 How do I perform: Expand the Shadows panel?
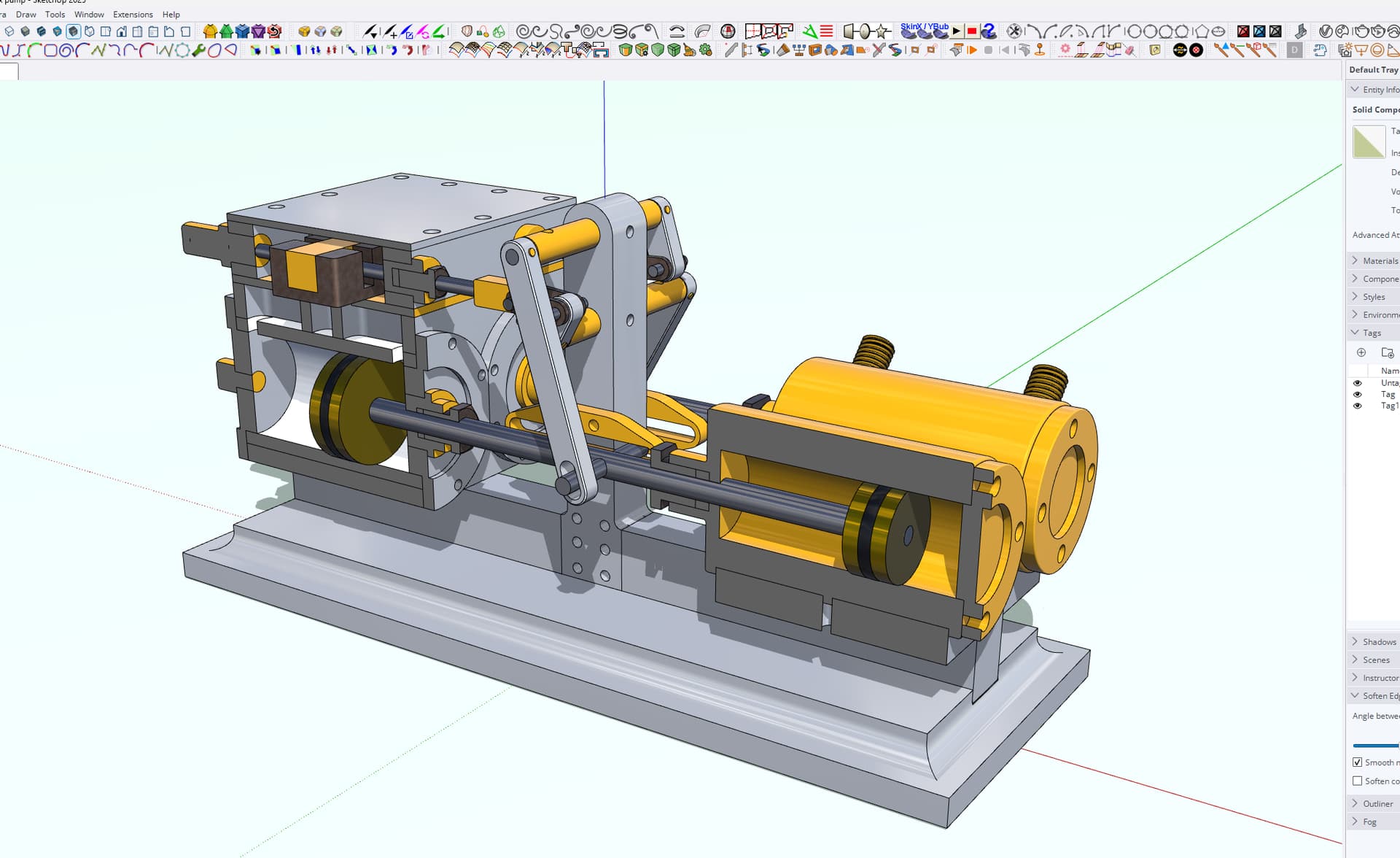click(1378, 642)
